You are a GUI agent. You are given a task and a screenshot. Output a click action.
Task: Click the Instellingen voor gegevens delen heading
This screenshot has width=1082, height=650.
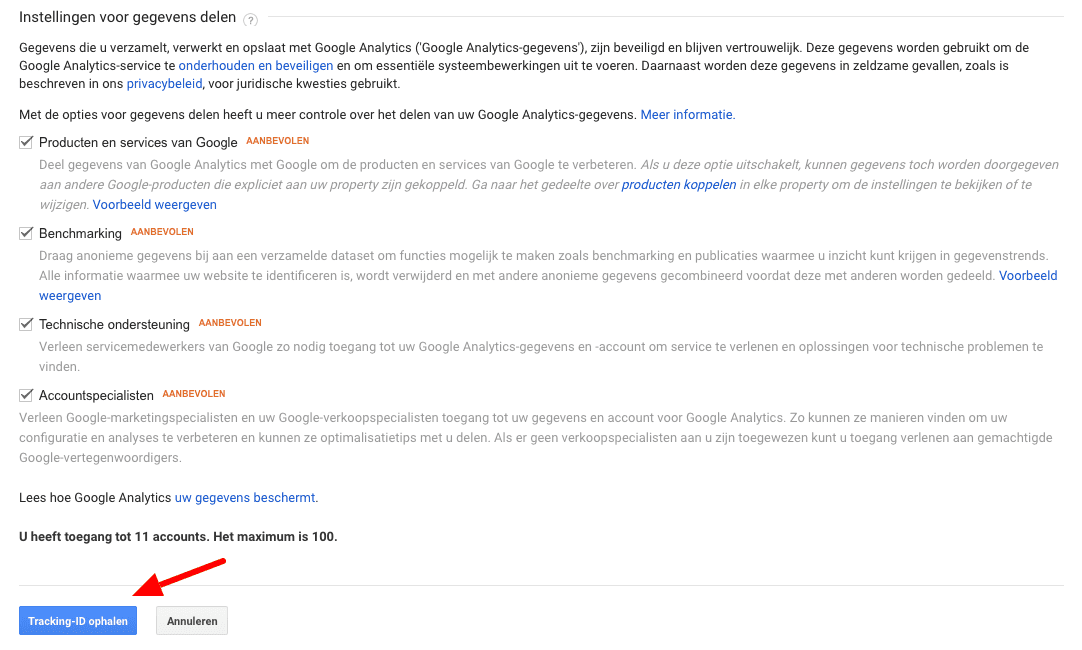(128, 17)
